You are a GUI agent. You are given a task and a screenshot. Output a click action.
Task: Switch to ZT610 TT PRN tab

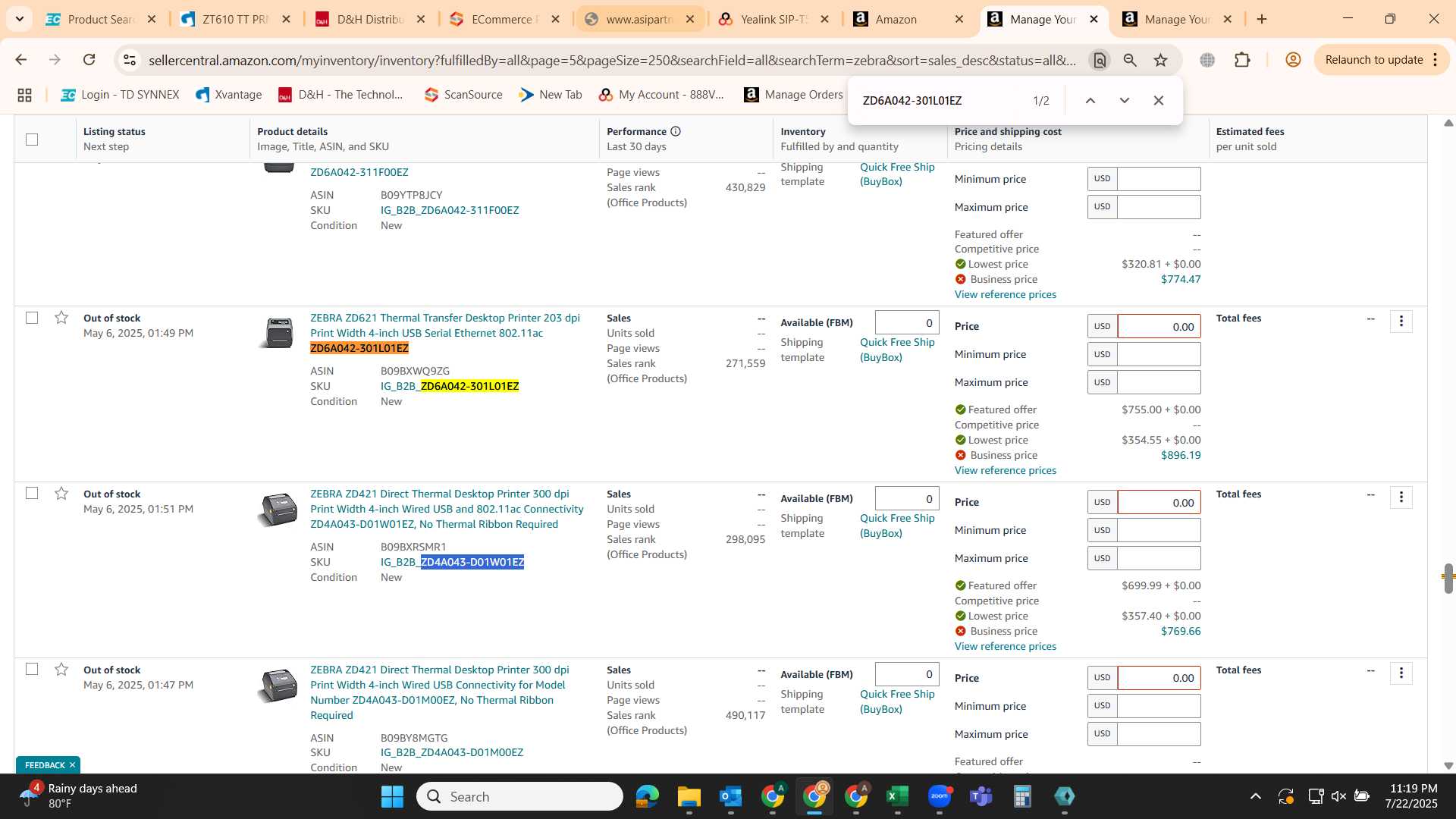tap(235, 19)
